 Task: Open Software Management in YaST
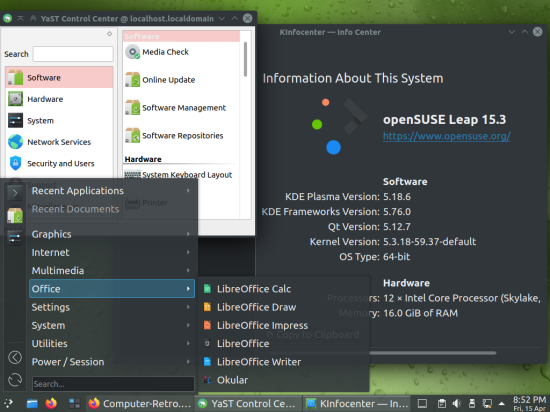pos(175,108)
